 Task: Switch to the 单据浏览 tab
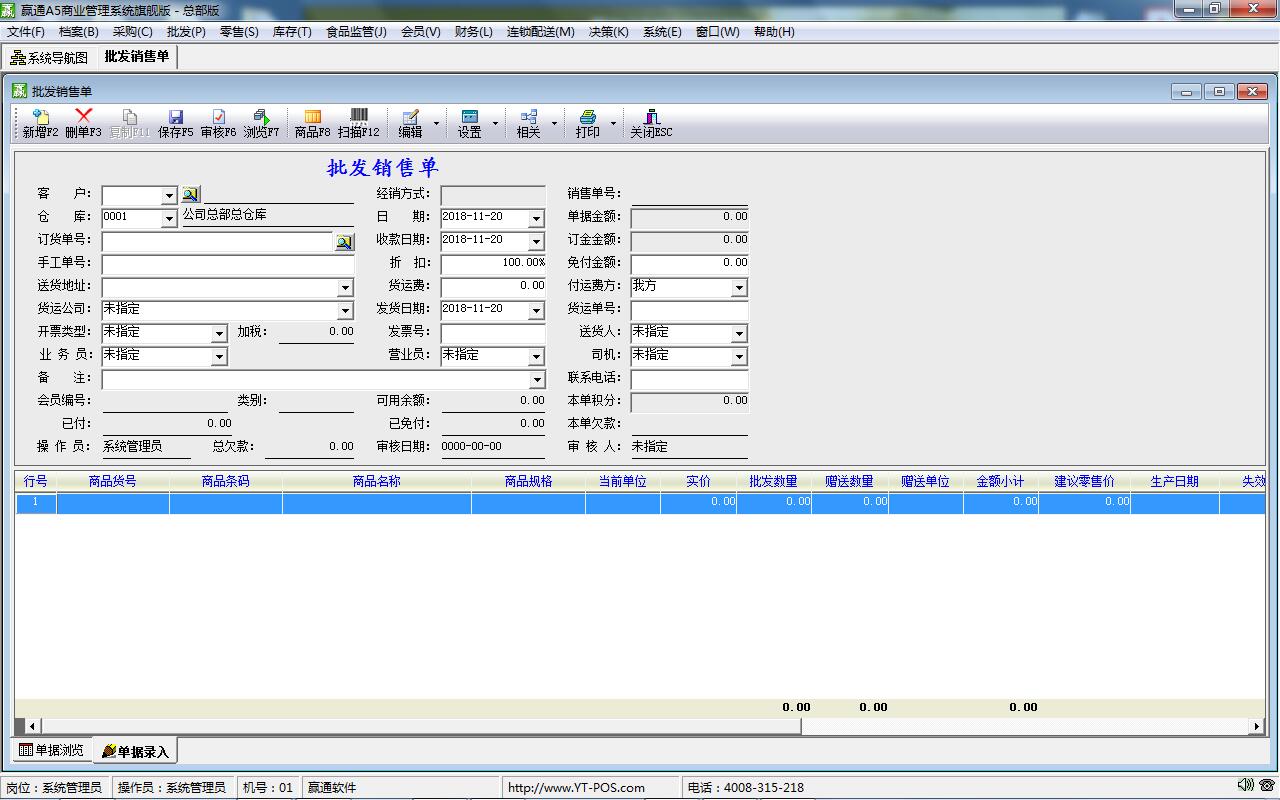tap(52, 750)
